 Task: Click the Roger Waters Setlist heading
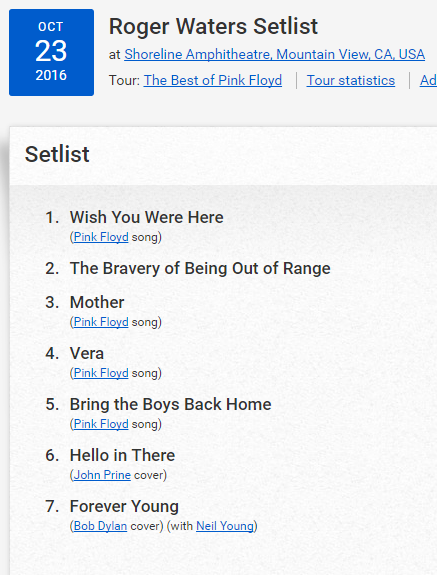click(x=213, y=27)
